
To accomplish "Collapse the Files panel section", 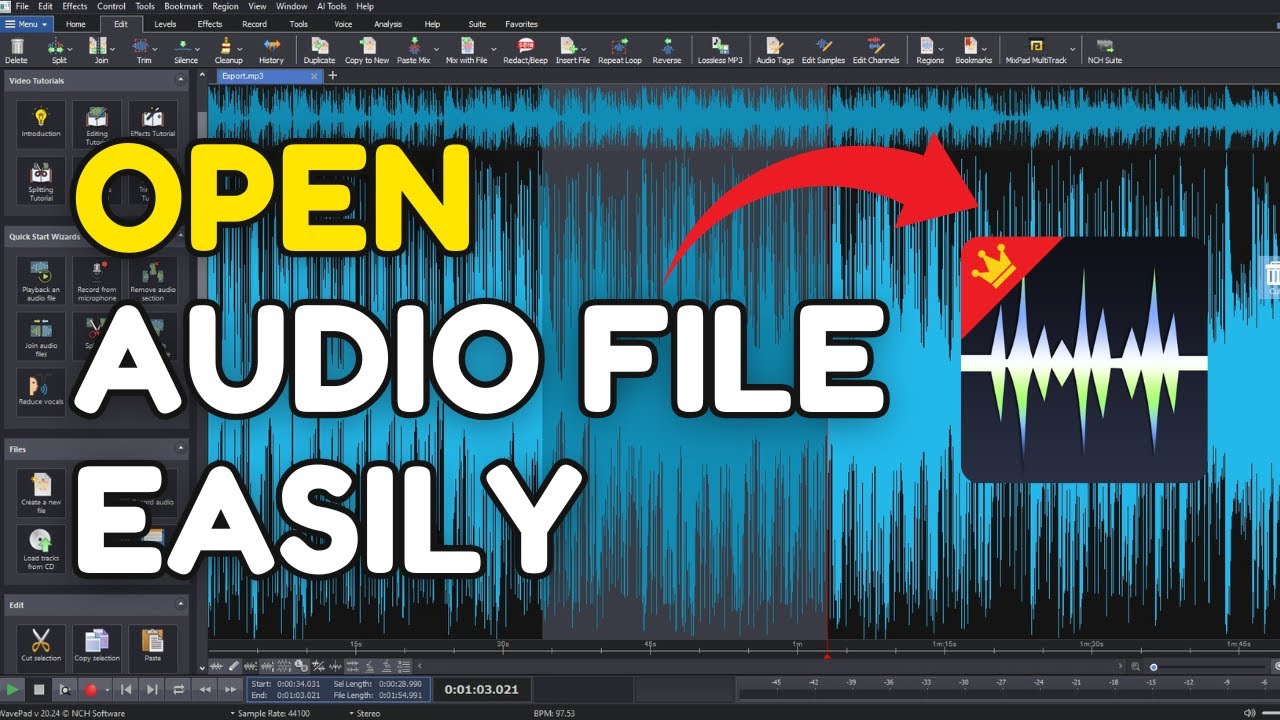I will (x=181, y=449).
